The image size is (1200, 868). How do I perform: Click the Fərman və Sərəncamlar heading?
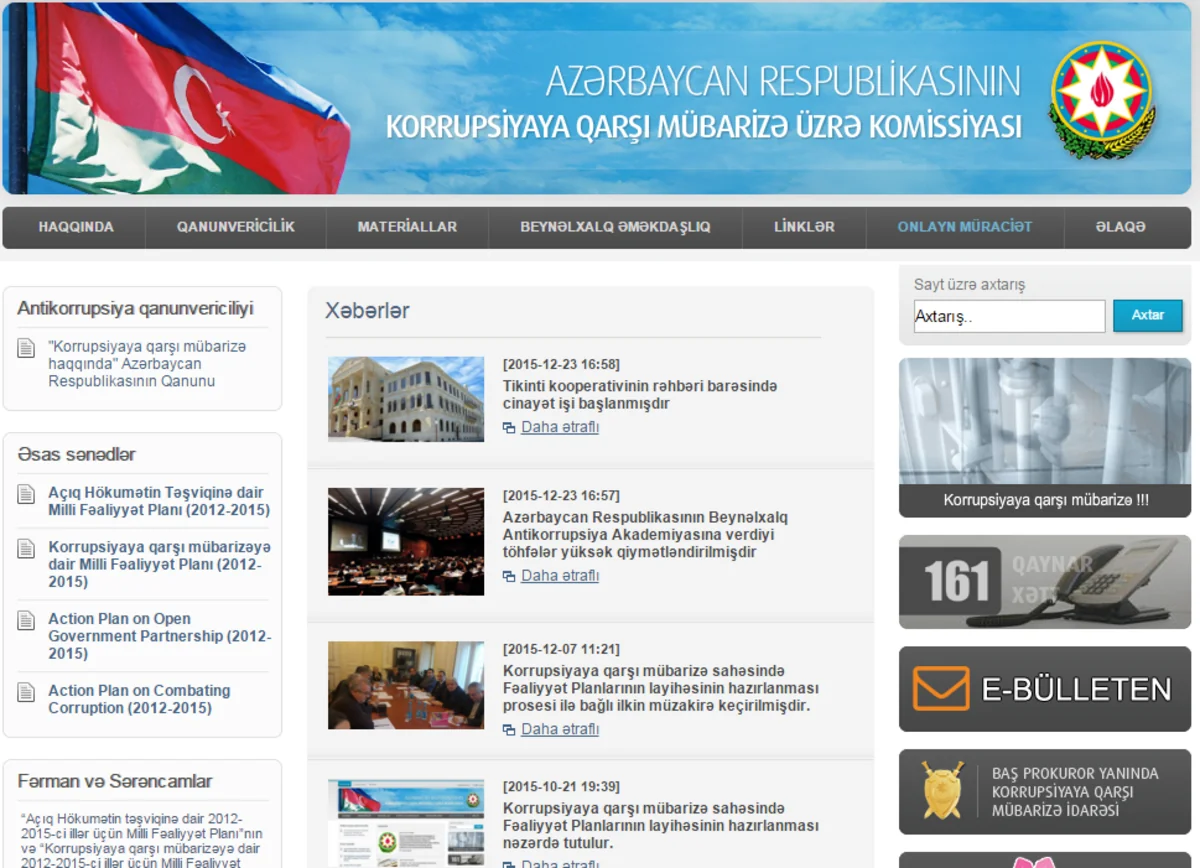[x=115, y=781]
